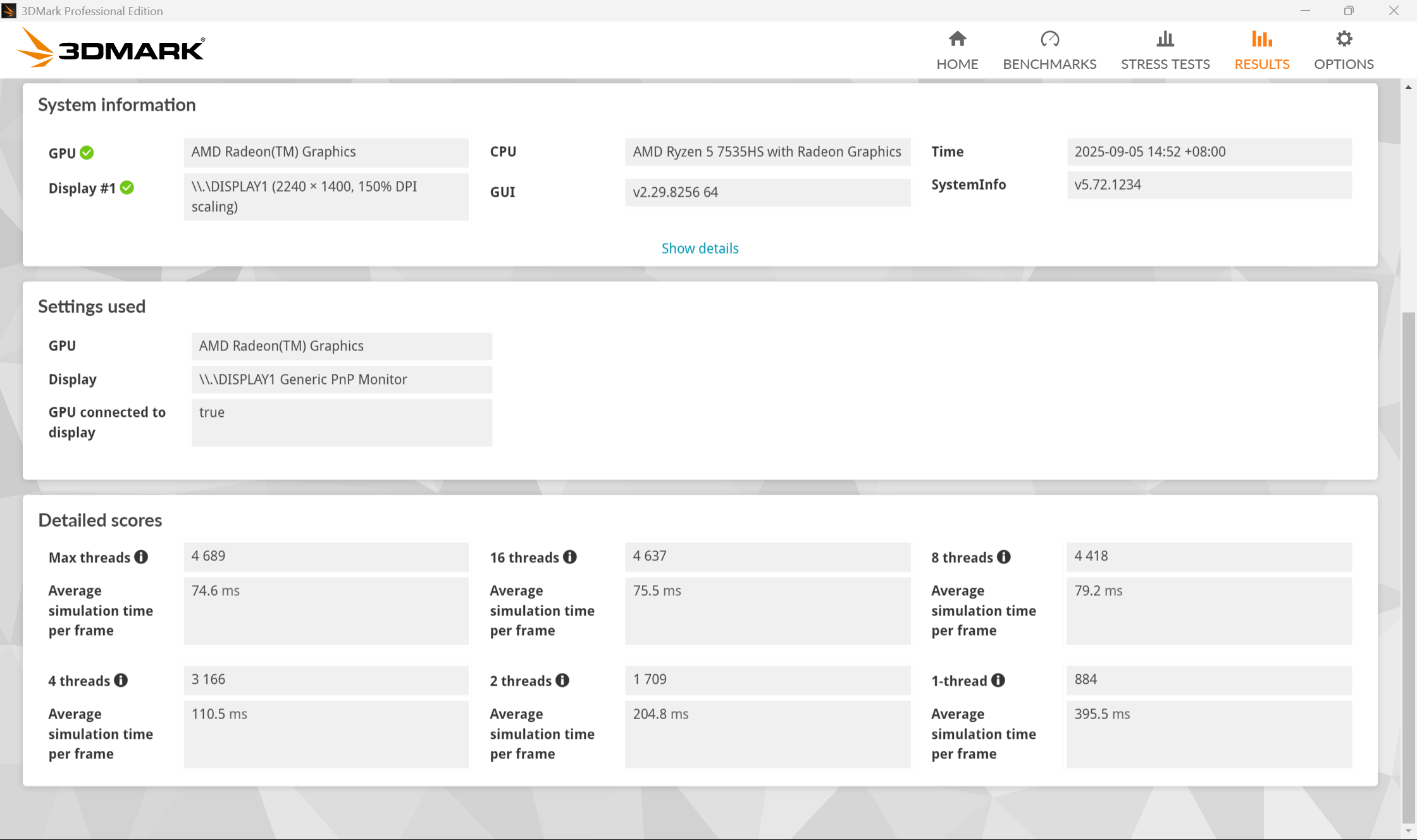Image resolution: width=1417 pixels, height=840 pixels.
Task: Click the scrollbar up arrow
Action: tap(1408, 87)
